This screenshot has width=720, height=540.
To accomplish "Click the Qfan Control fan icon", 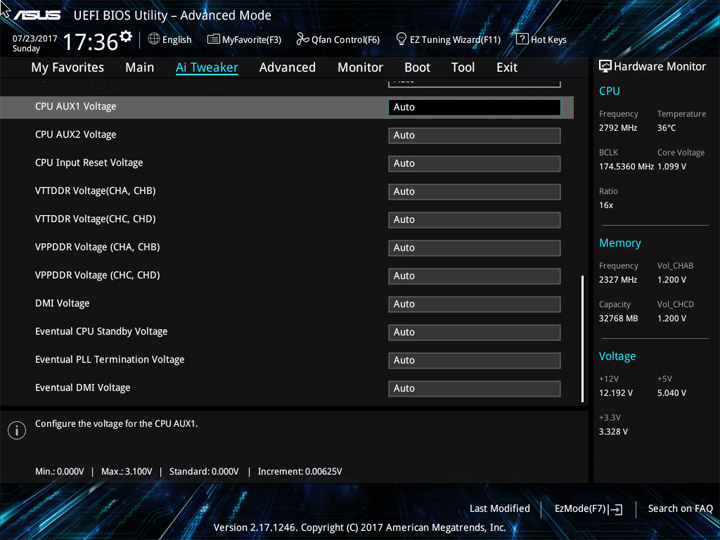I will [x=302, y=39].
